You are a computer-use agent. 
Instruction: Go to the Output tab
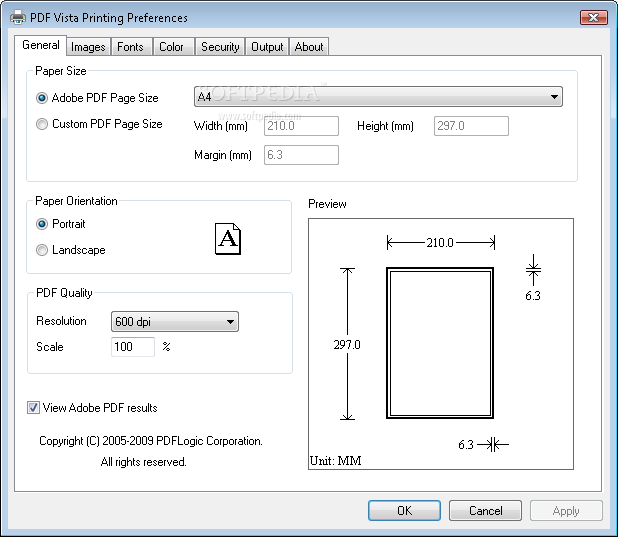[267, 47]
